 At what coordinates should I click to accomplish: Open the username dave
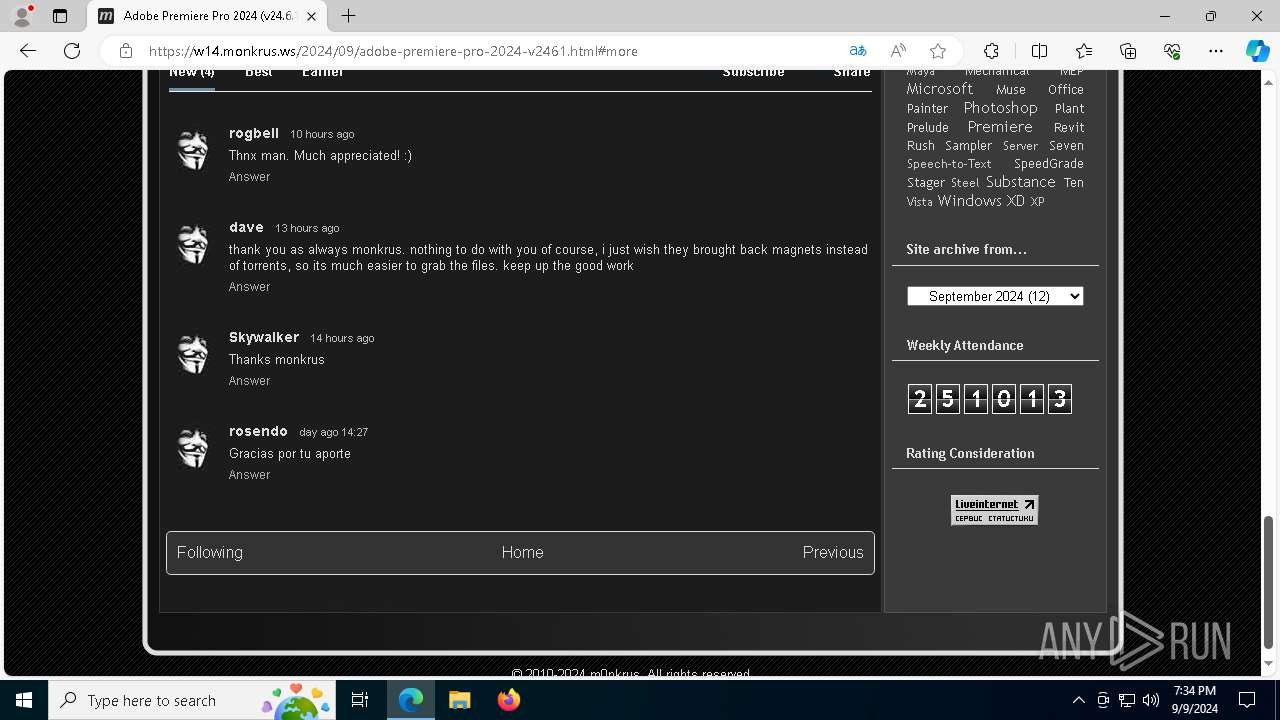coord(246,227)
